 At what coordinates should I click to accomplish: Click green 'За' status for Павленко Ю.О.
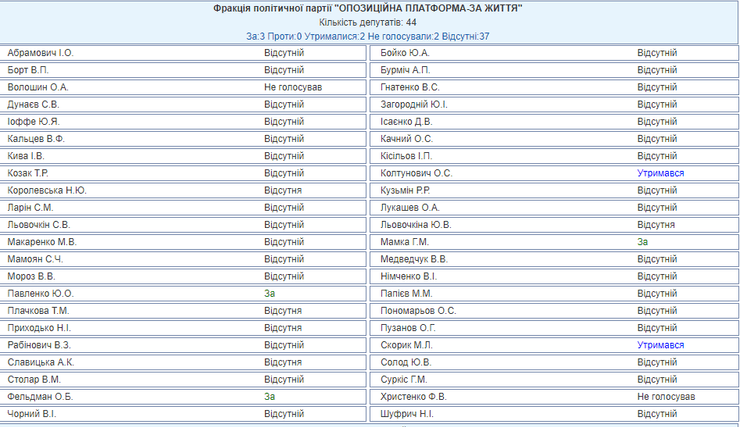pos(269,293)
